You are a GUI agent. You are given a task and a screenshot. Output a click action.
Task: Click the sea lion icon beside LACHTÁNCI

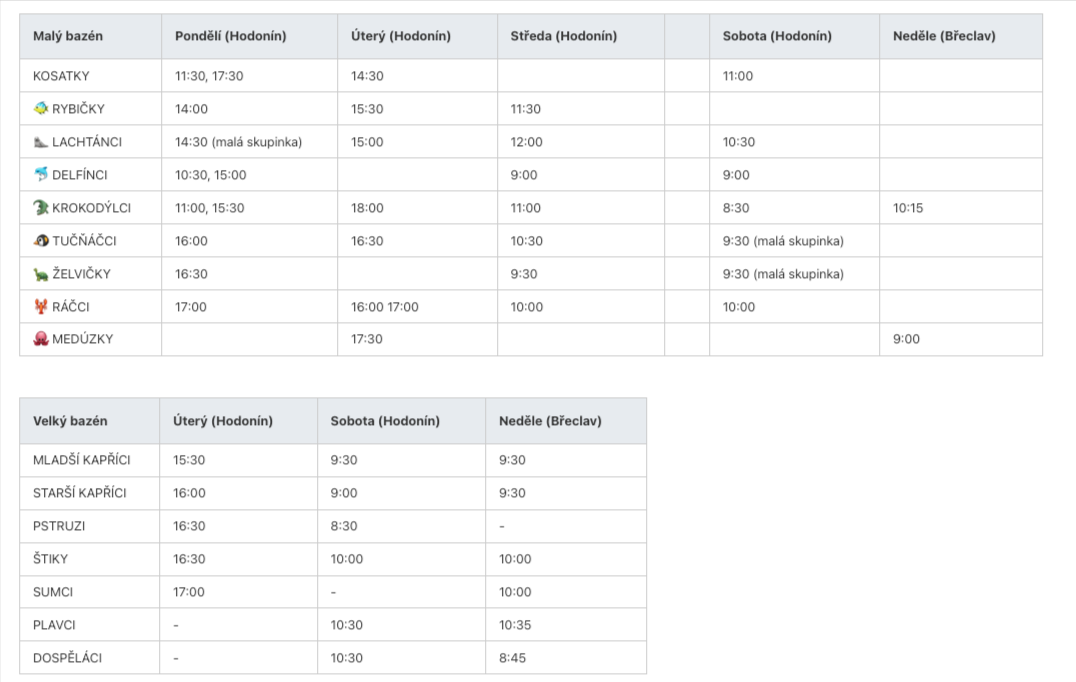[x=41, y=142]
